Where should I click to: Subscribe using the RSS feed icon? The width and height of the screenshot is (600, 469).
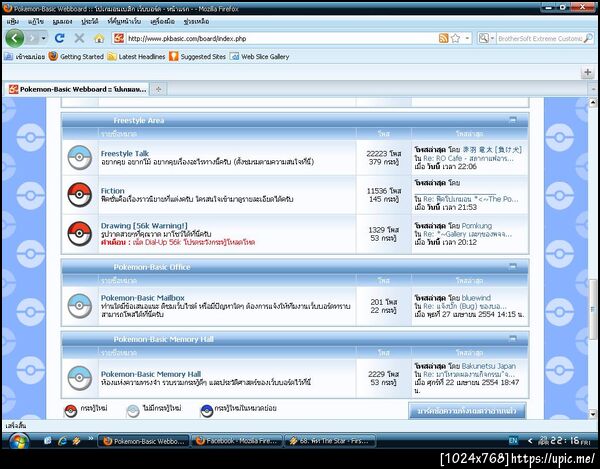[443, 38]
